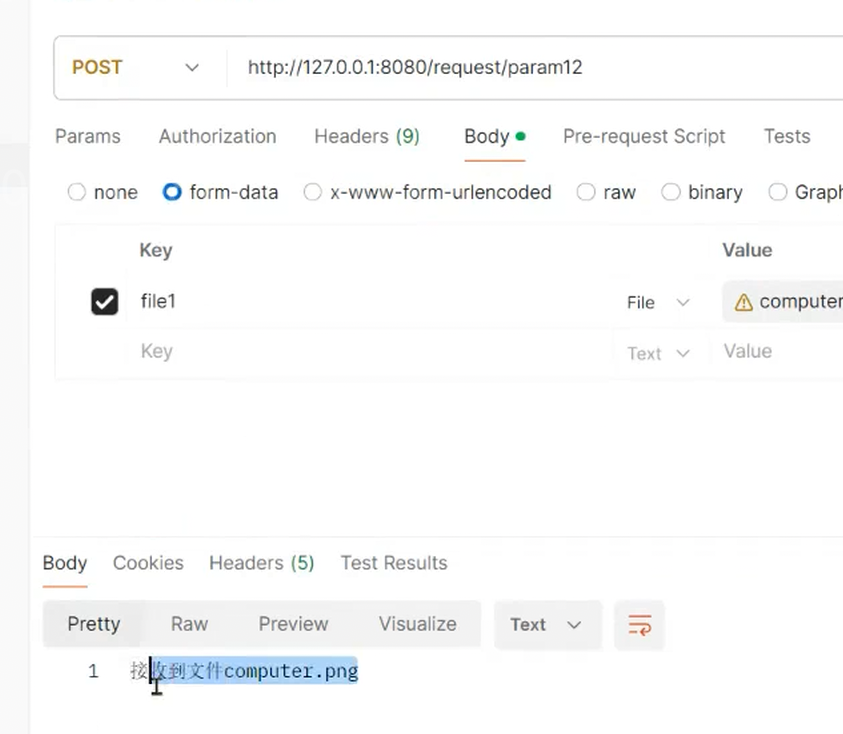Open the File type dropdown for file1
Viewport: 843px width, 734px height.
click(658, 303)
